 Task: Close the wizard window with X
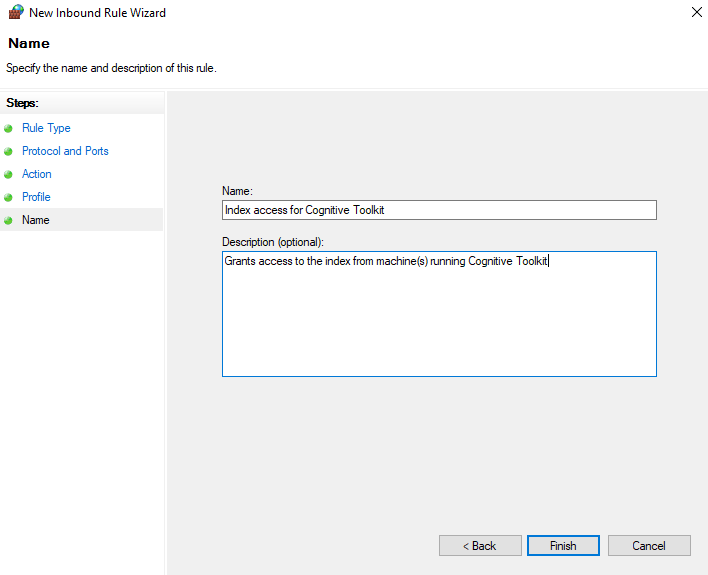[x=696, y=13]
